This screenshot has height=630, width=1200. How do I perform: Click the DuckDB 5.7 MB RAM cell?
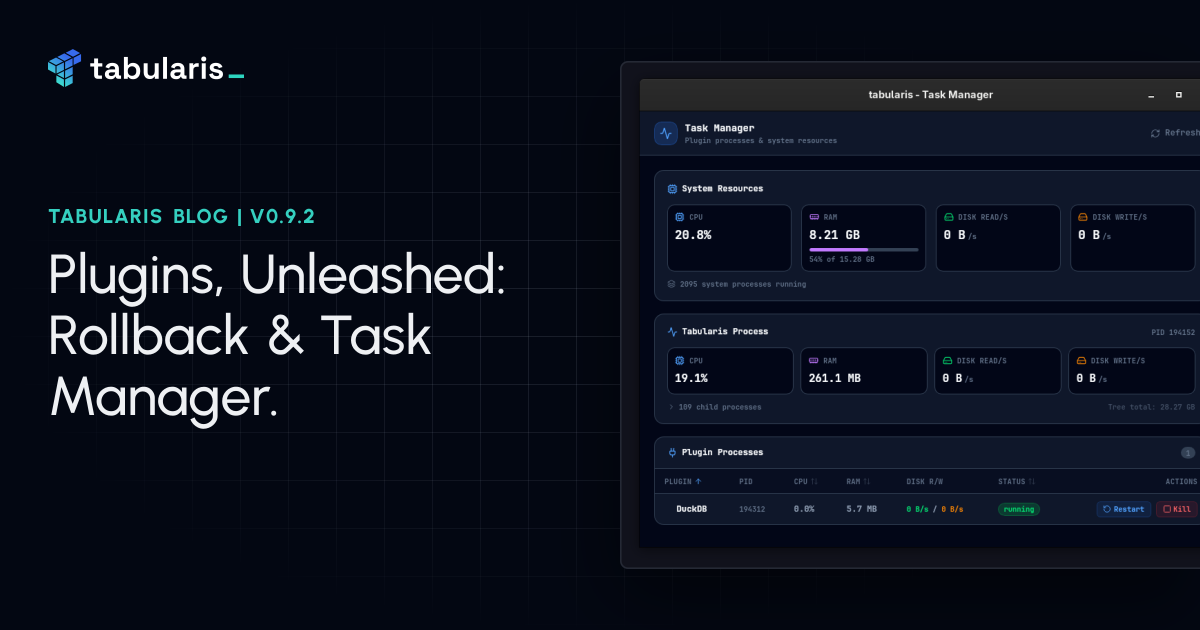click(x=861, y=509)
